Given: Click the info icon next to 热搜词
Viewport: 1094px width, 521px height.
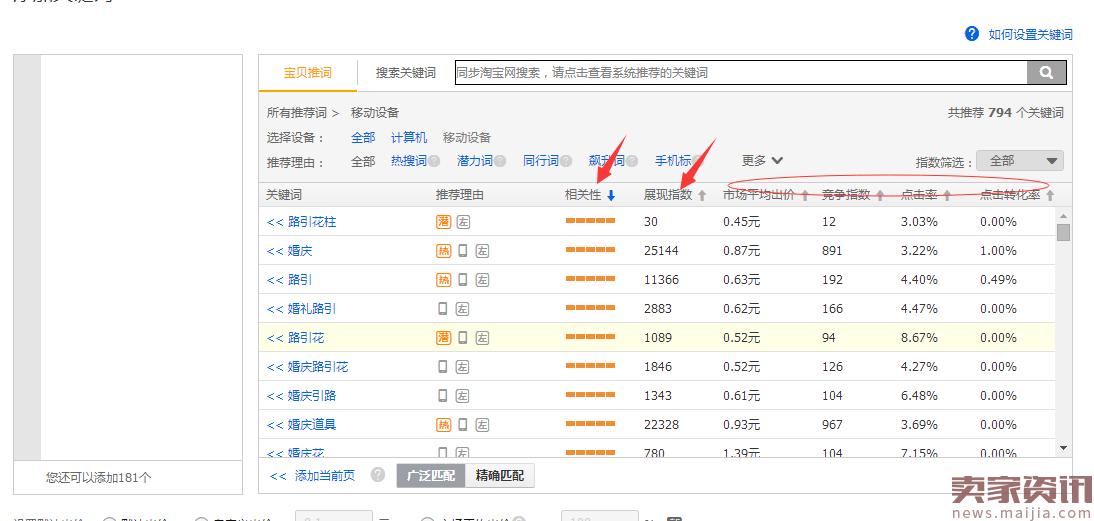Looking at the screenshot, I should 436,161.
